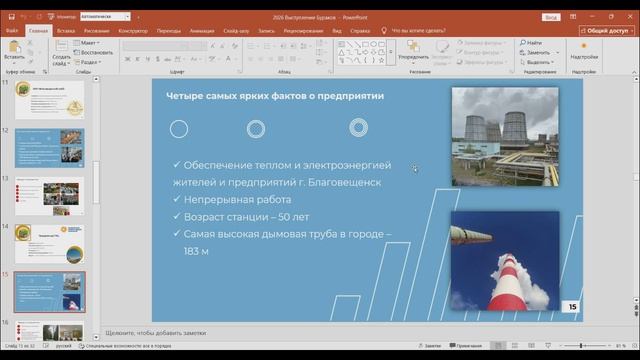Image resolution: width=640 pixels, height=360 pixels.
Task: Click the fit slide to window icon
Action: 635,346
